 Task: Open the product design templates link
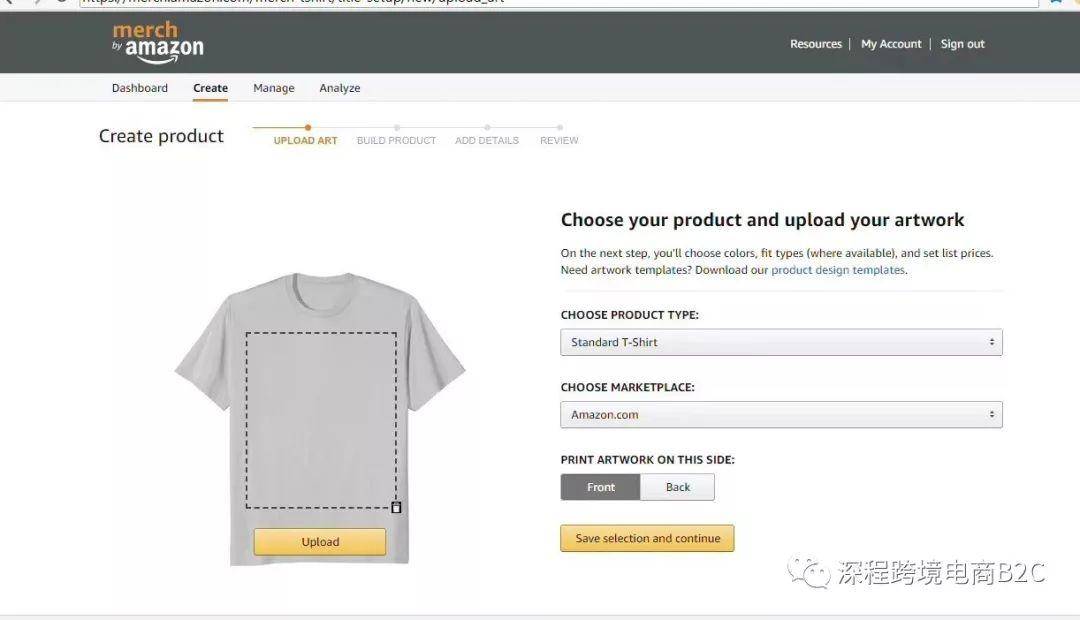click(x=838, y=270)
